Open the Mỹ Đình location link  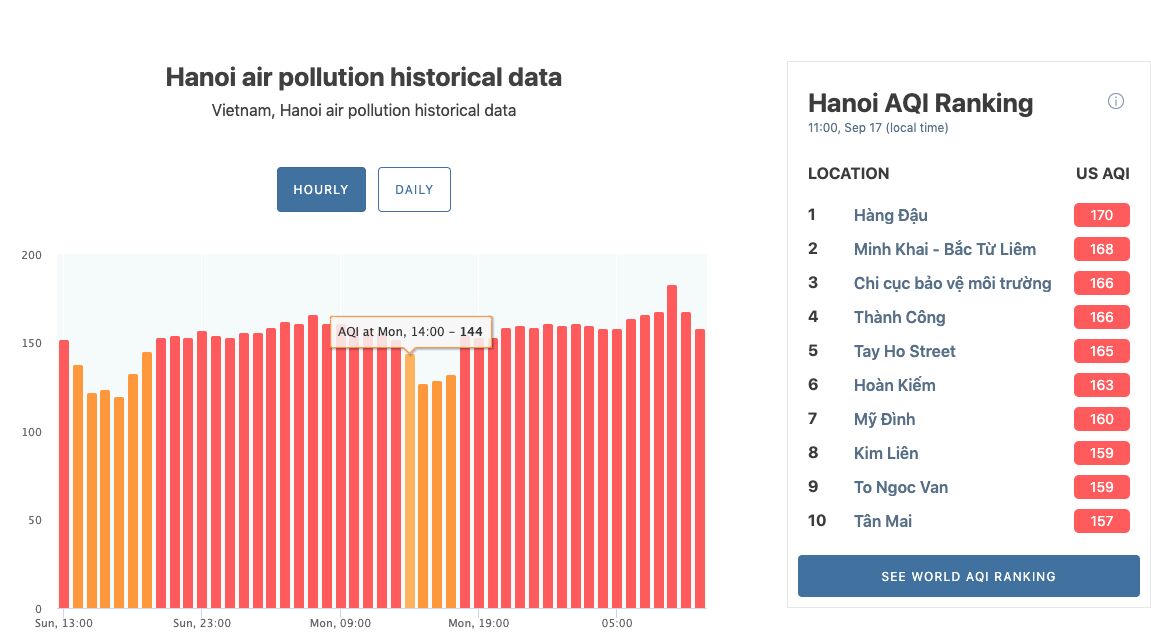[x=884, y=419]
